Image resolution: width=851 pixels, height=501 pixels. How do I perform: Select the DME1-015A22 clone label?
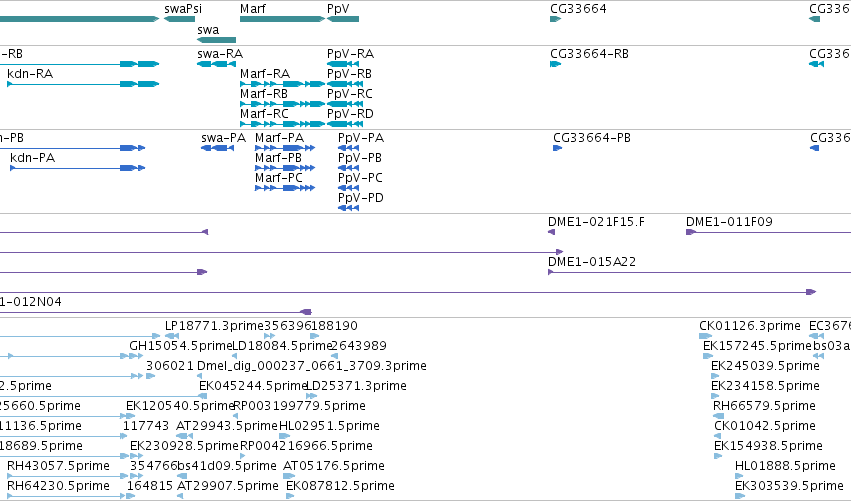click(592, 262)
